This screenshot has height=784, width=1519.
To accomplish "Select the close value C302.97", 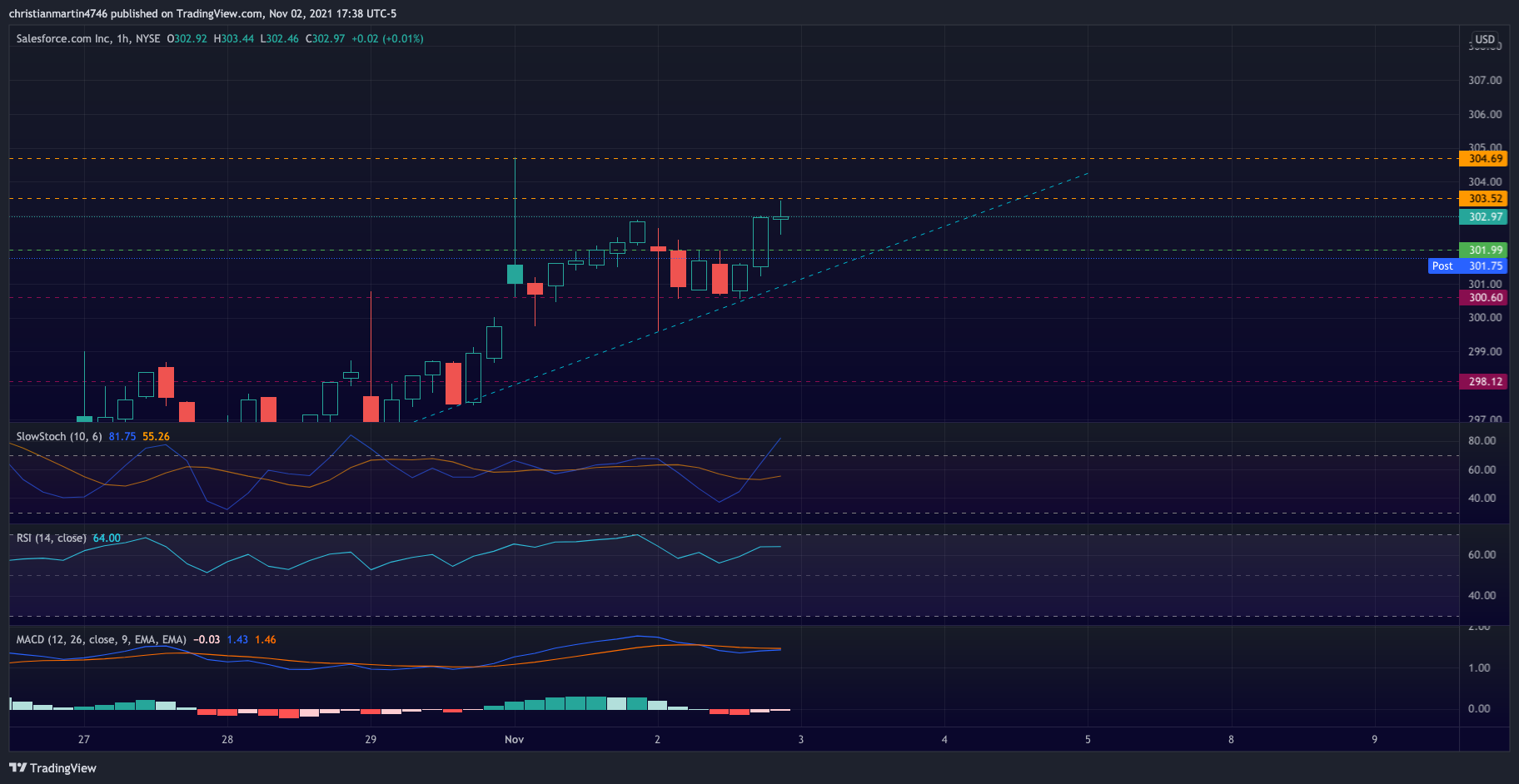I will coord(326,39).
